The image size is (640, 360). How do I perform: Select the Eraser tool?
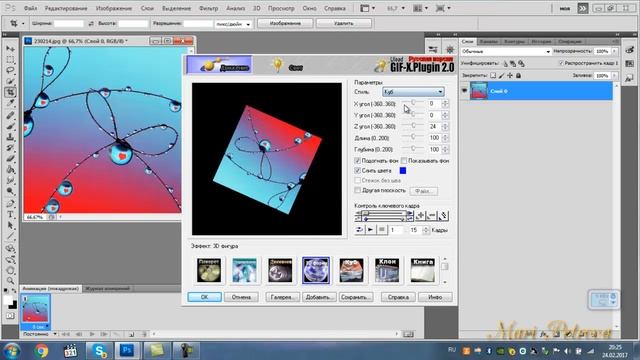10,159
